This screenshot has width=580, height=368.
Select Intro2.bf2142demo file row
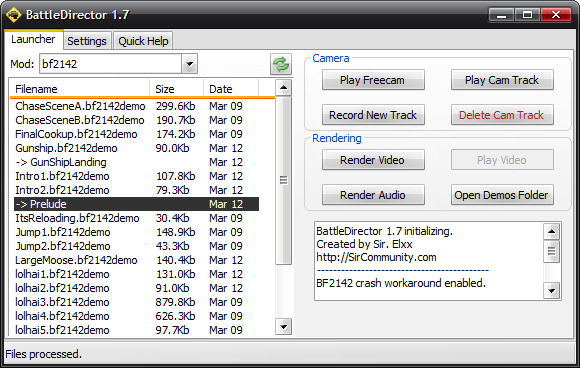pos(136,190)
